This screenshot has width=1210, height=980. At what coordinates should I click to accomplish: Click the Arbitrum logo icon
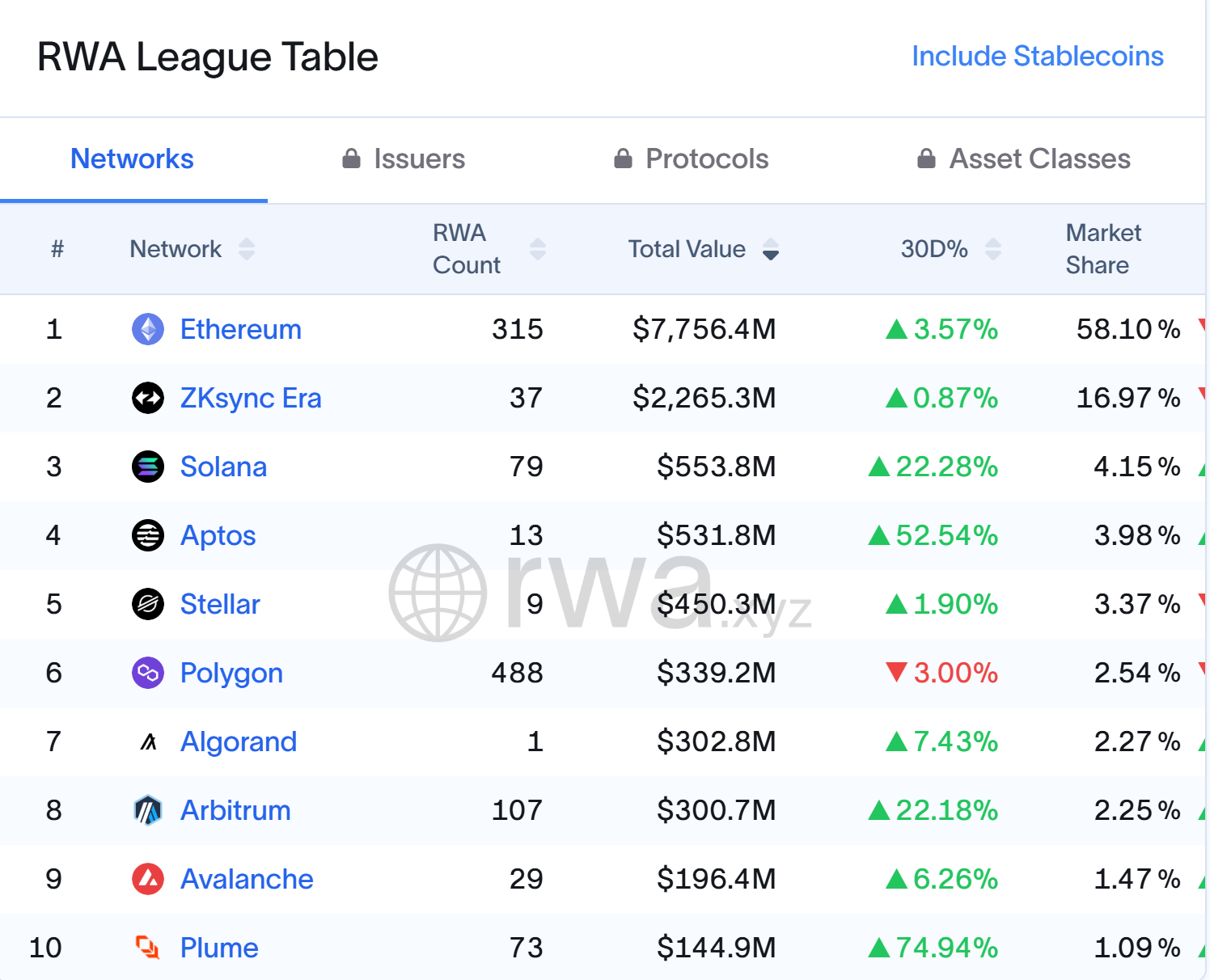click(148, 810)
